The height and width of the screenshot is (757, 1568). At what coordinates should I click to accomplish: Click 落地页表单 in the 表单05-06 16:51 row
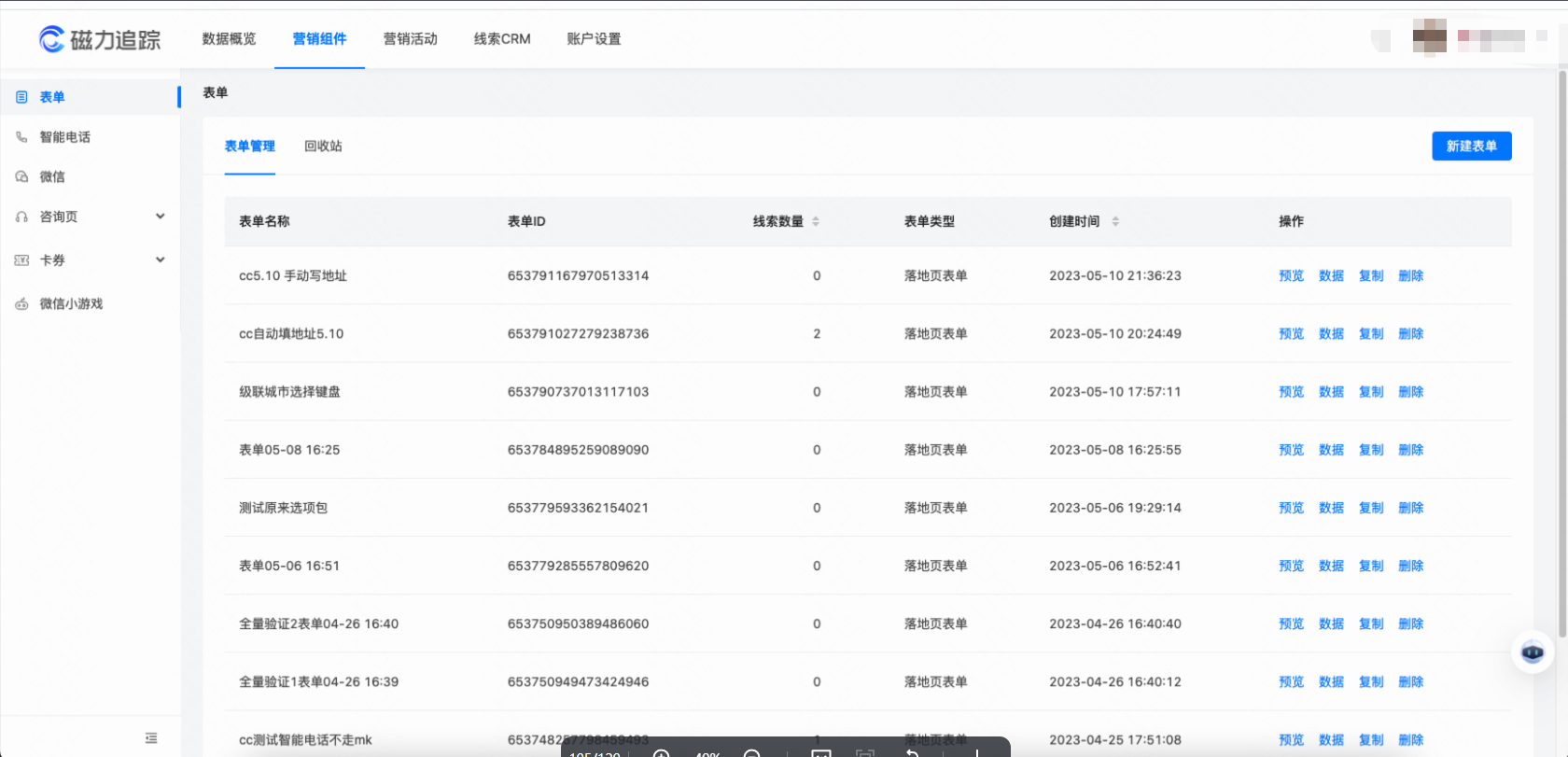coord(935,566)
